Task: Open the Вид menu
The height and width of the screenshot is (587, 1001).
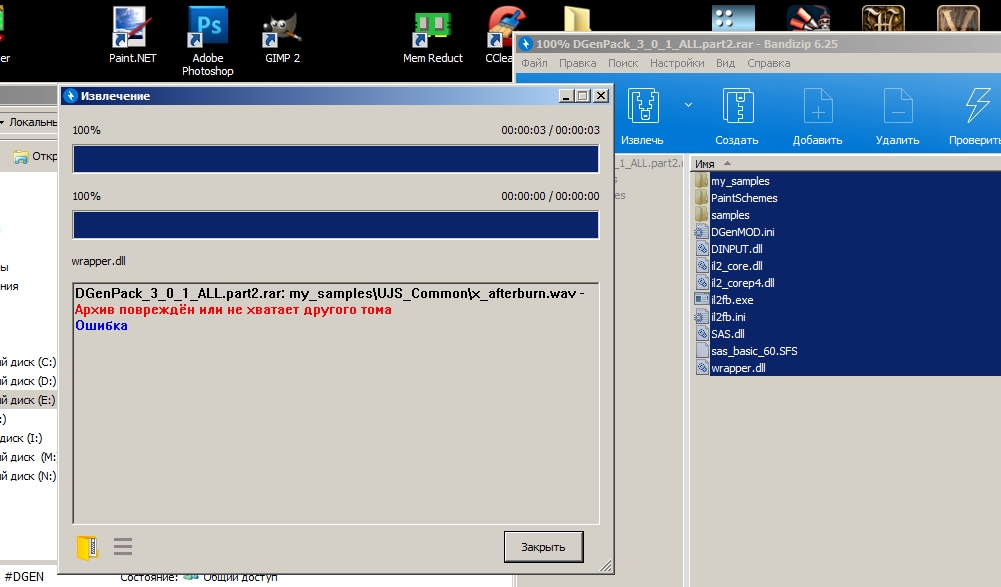Action: (725, 63)
